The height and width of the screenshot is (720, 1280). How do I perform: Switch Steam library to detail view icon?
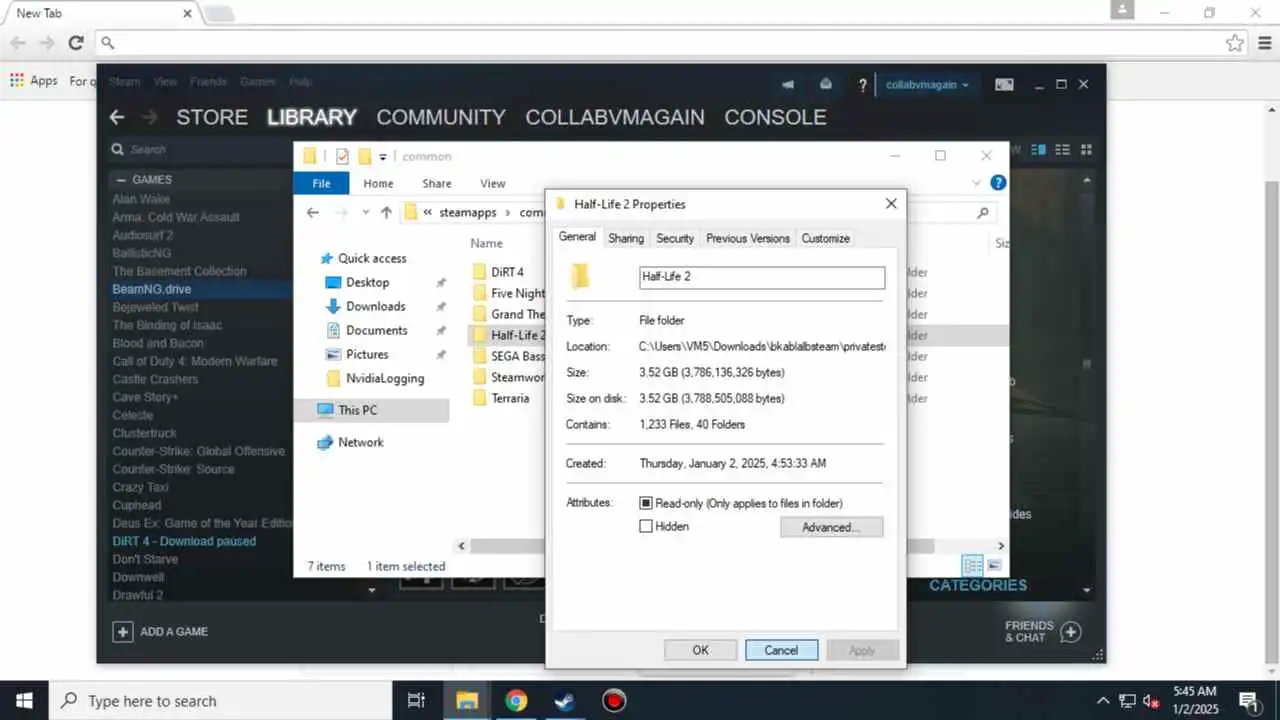click(x=1038, y=150)
